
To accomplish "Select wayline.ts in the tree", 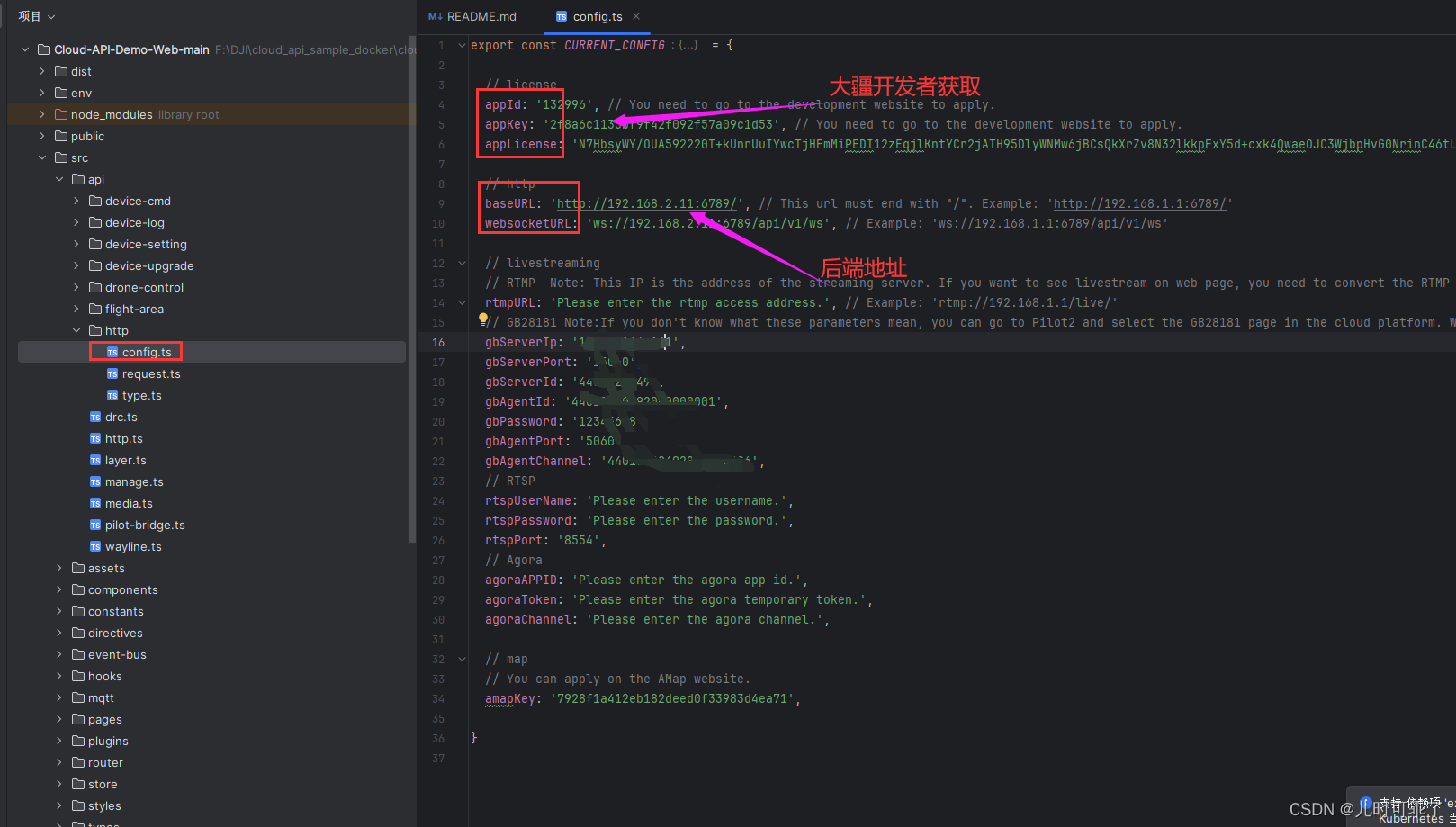I will tap(133, 546).
